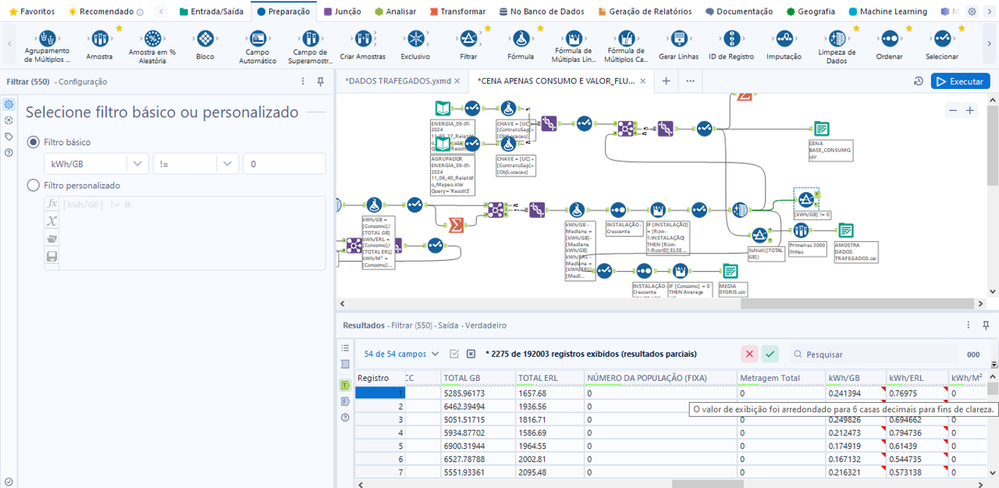Open the Junção tool category
Image resolution: width=999 pixels, height=488 pixels.
coord(341,11)
